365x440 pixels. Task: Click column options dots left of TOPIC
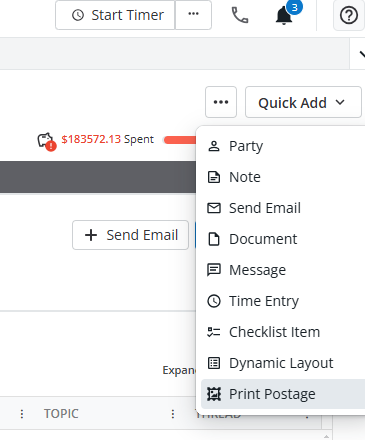click(22, 414)
